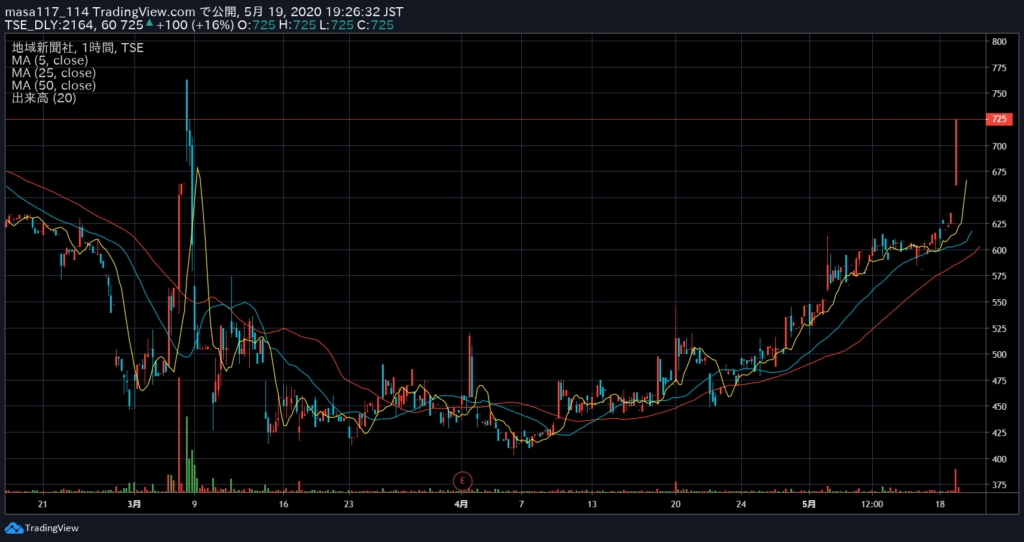Click the 600 price axis label
Image resolution: width=1024 pixels, height=542 pixels.
pyautogui.click(x=999, y=250)
